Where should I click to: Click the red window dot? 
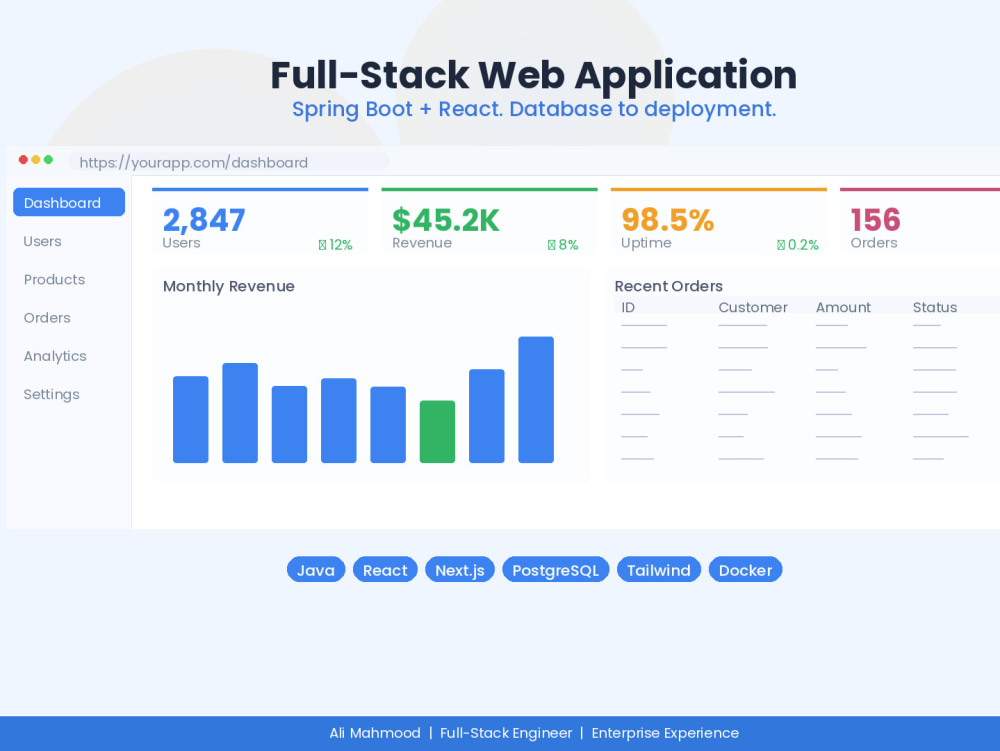coord(23,159)
